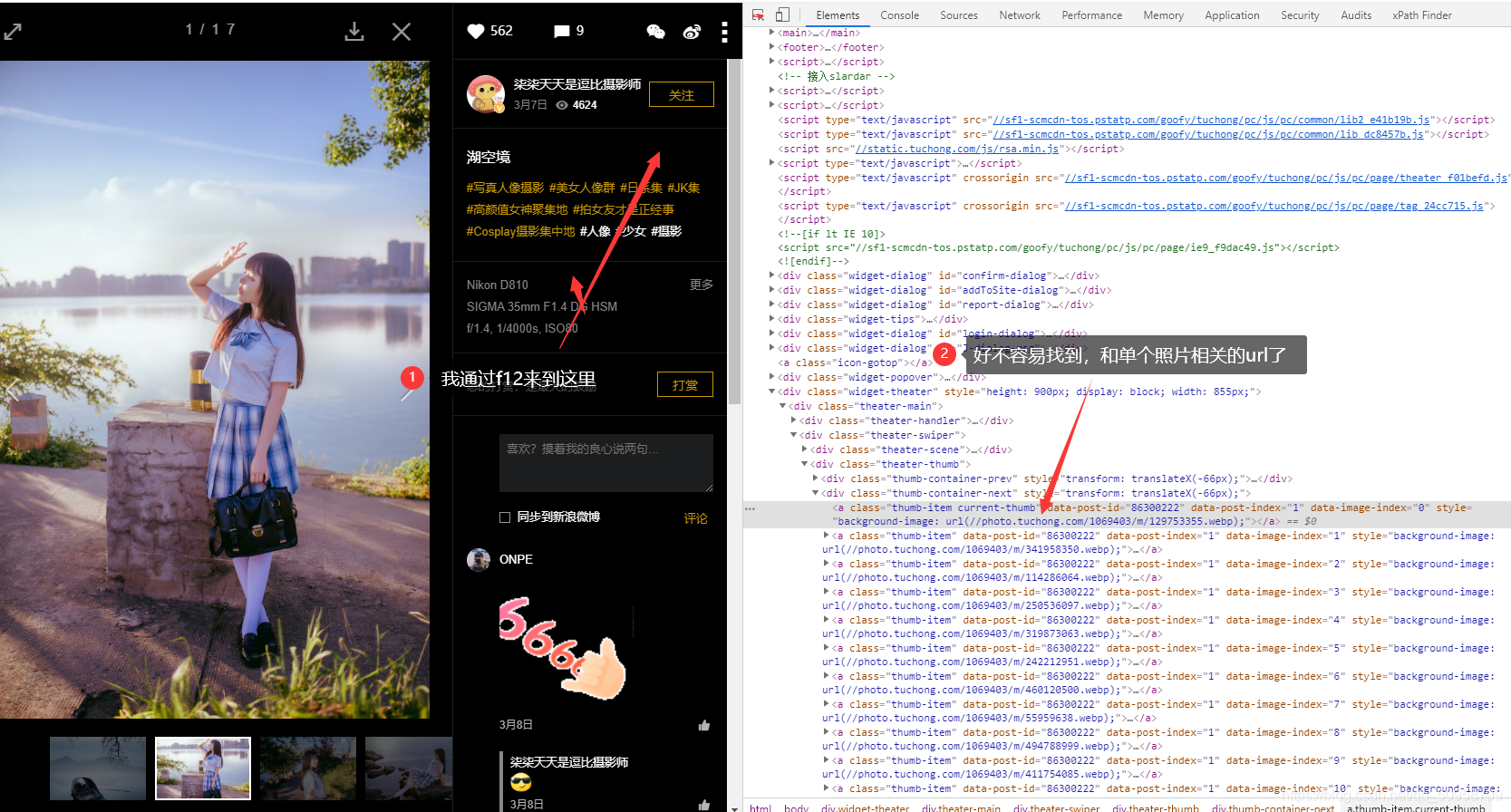
Task: Check 同步到新浪微博 checkbox
Action: [x=505, y=517]
